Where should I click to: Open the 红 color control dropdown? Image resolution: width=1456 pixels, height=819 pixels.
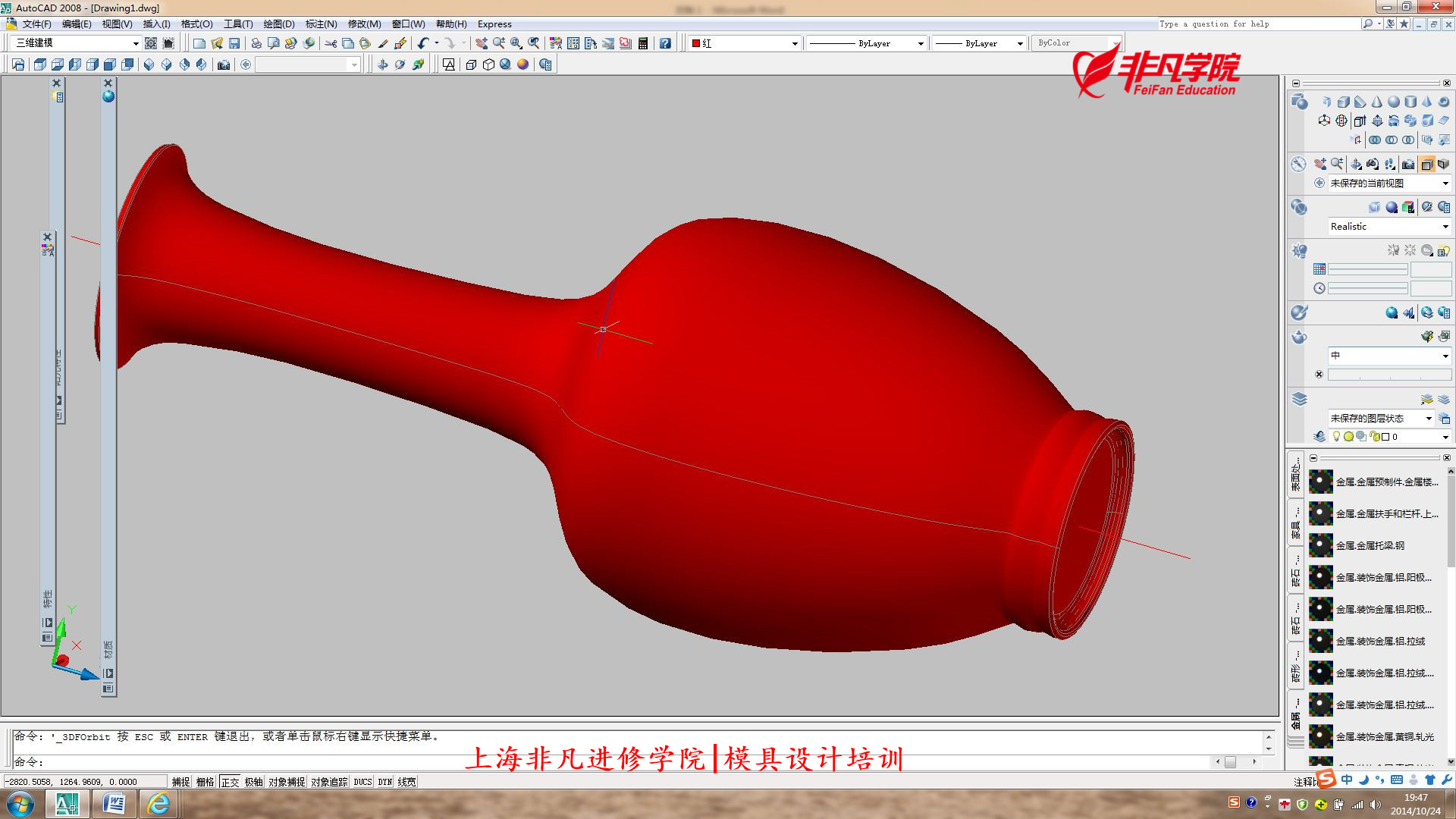click(745, 43)
